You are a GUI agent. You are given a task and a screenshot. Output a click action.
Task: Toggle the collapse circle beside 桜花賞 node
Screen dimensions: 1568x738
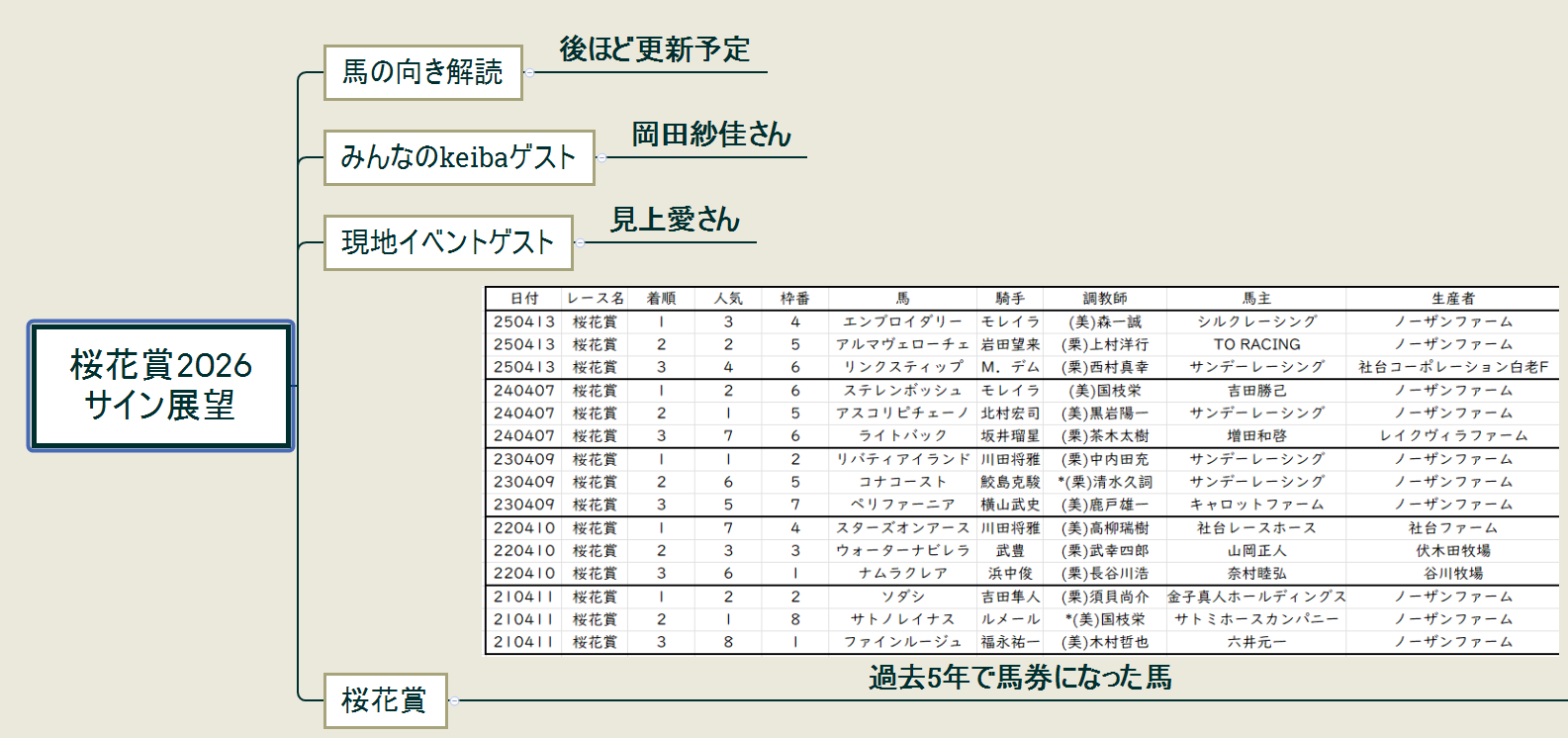coord(454,700)
